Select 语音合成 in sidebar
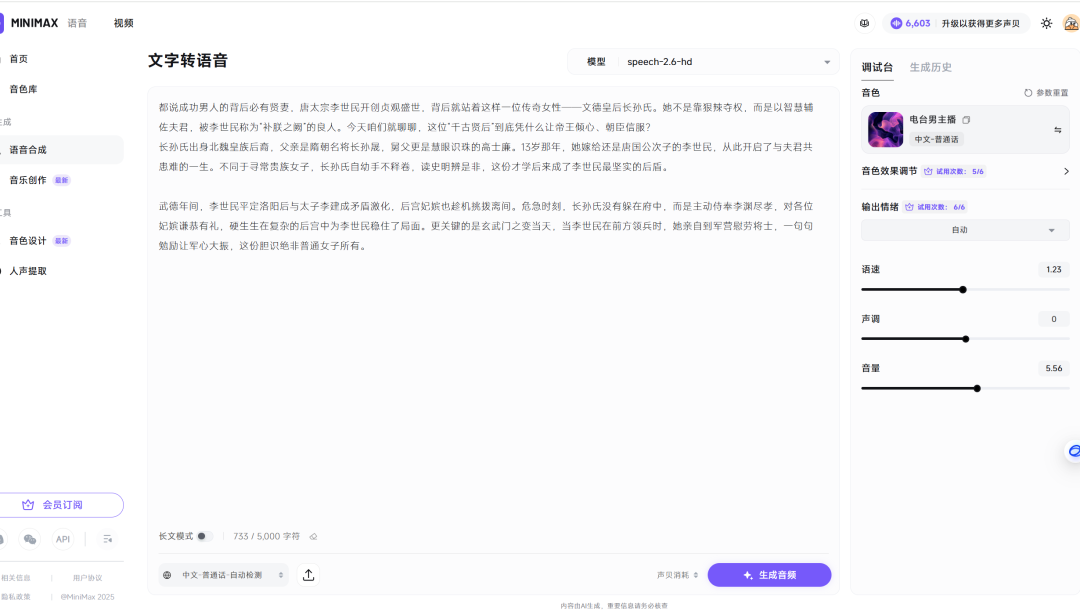 coord(61,150)
